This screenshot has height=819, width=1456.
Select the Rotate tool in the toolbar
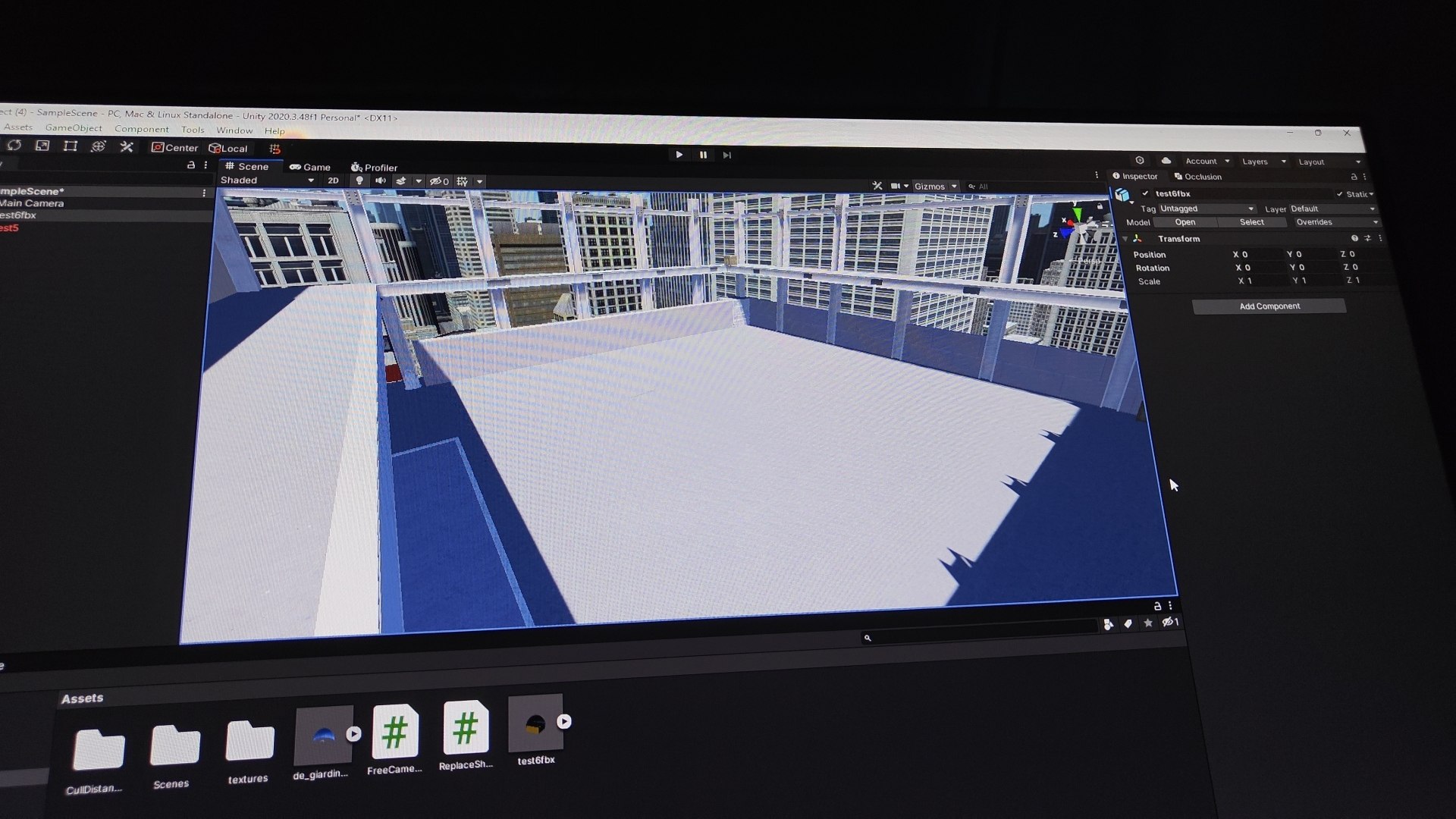pos(14,145)
